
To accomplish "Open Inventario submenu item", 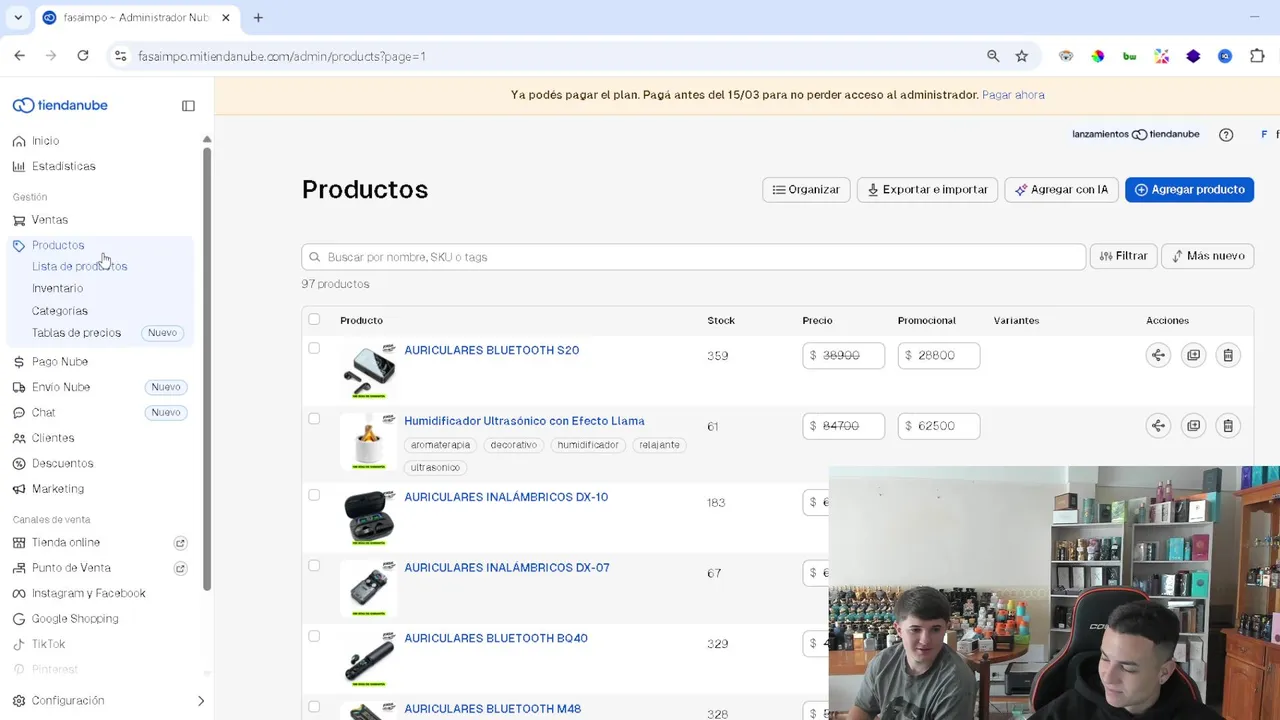I will coord(57,288).
